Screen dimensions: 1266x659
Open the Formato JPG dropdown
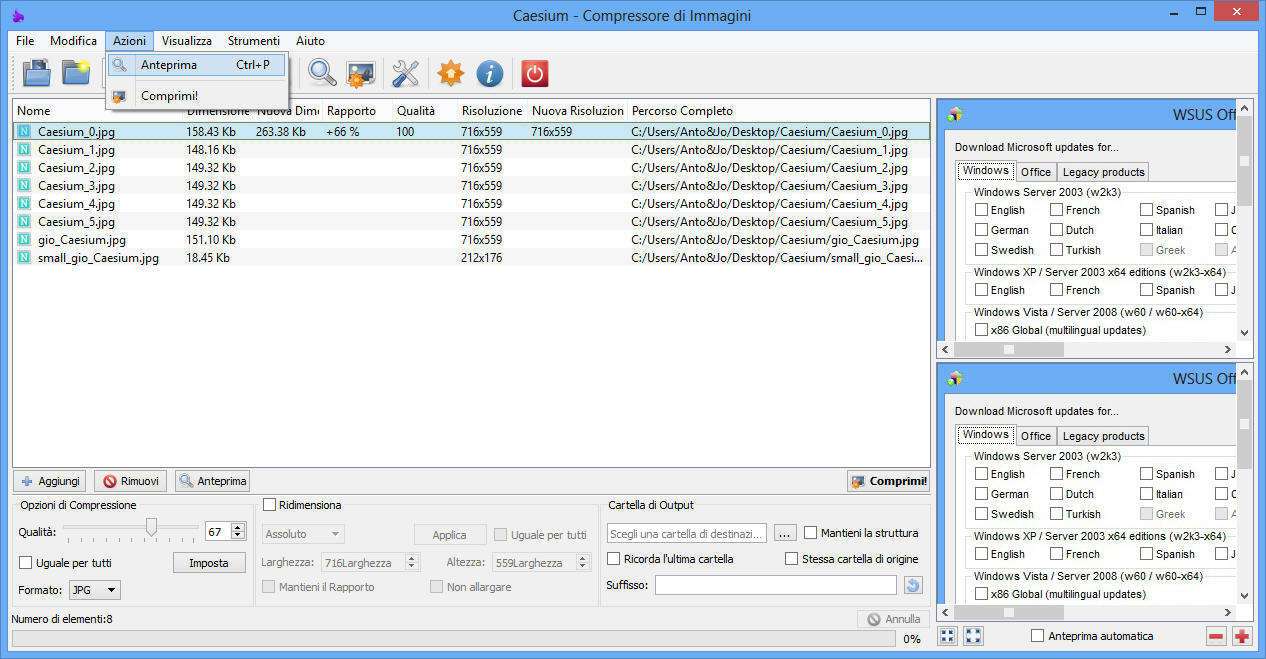(x=95, y=590)
